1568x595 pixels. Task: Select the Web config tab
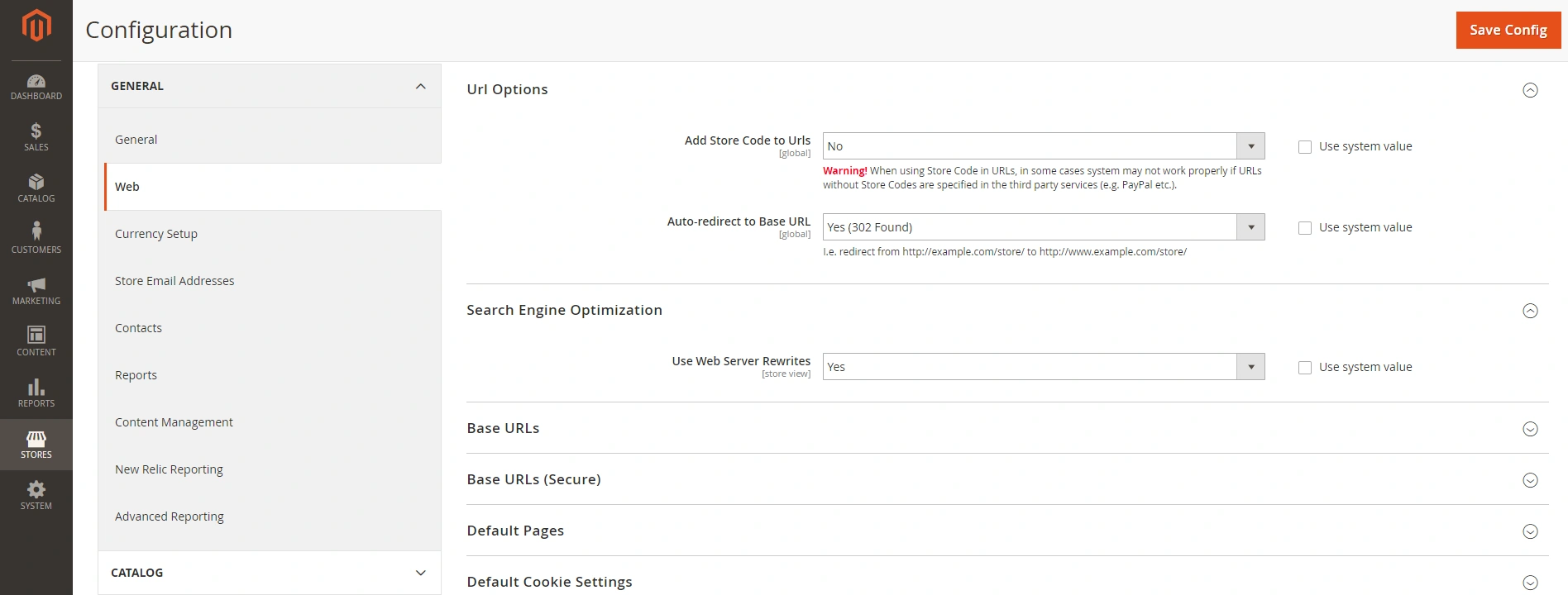(272, 187)
